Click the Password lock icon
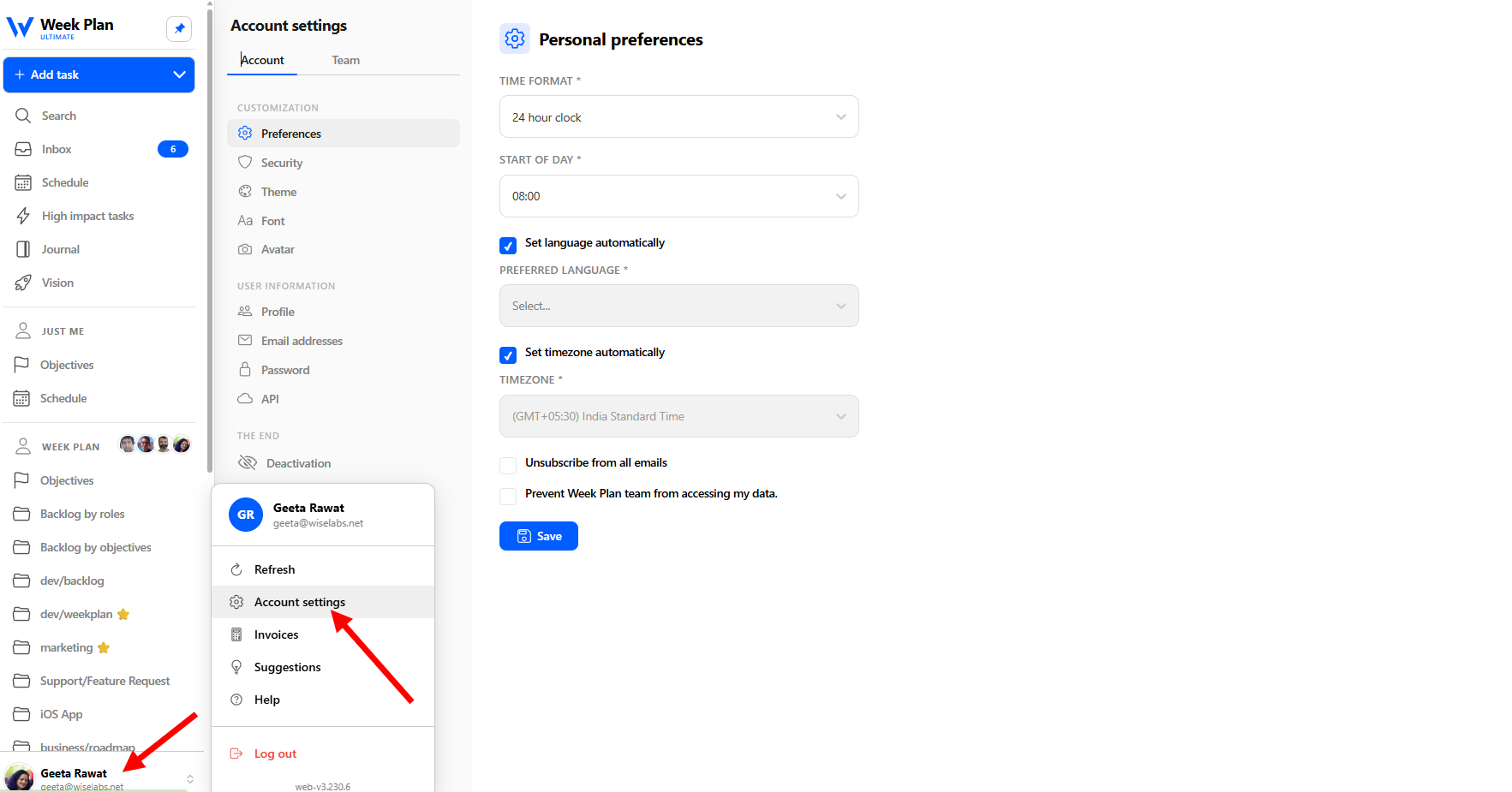 [245, 370]
